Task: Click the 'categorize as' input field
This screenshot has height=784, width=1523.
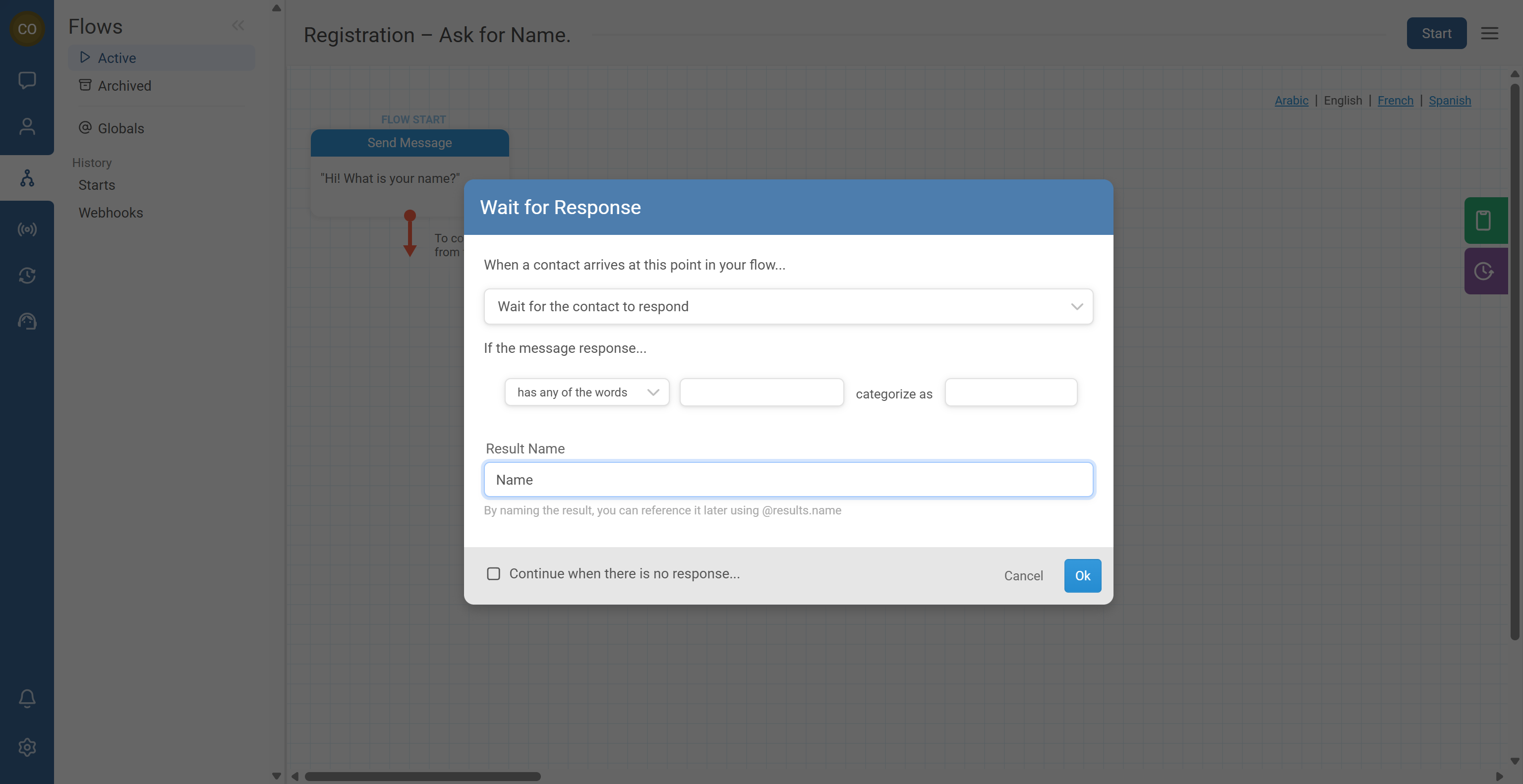Action: pyautogui.click(x=1010, y=392)
